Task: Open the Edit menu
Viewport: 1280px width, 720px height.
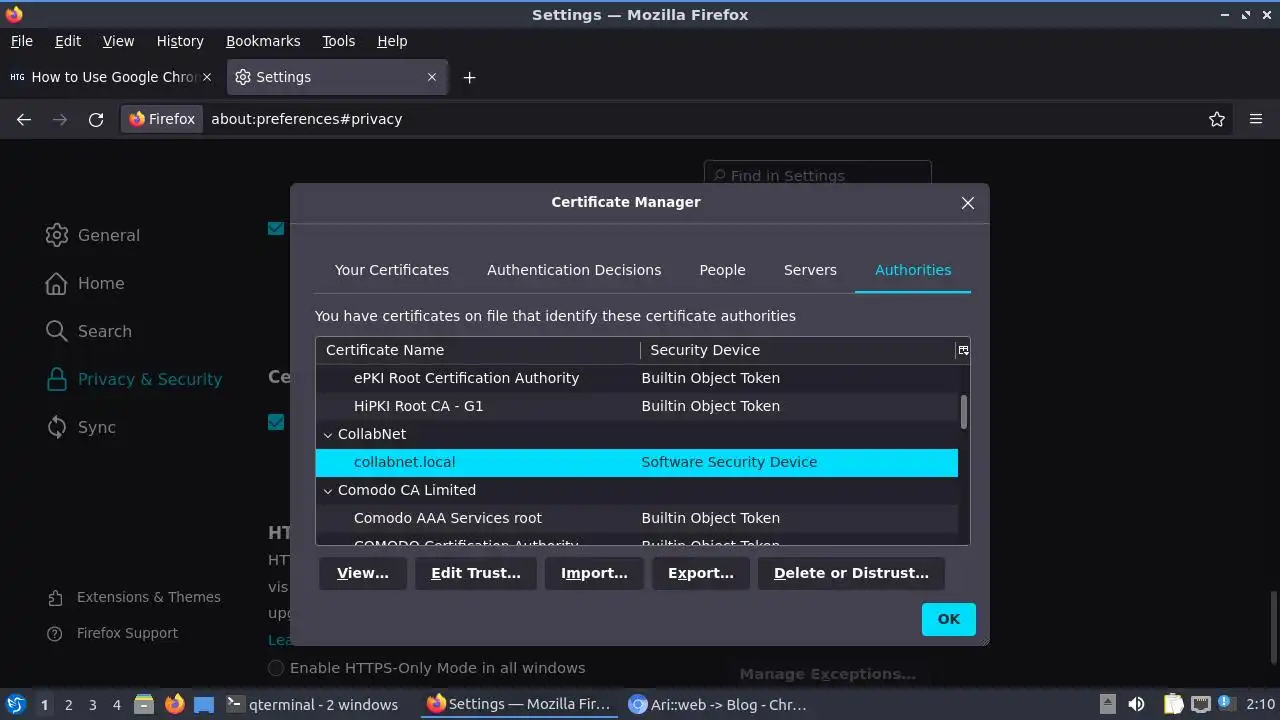Action: (x=68, y=41)
